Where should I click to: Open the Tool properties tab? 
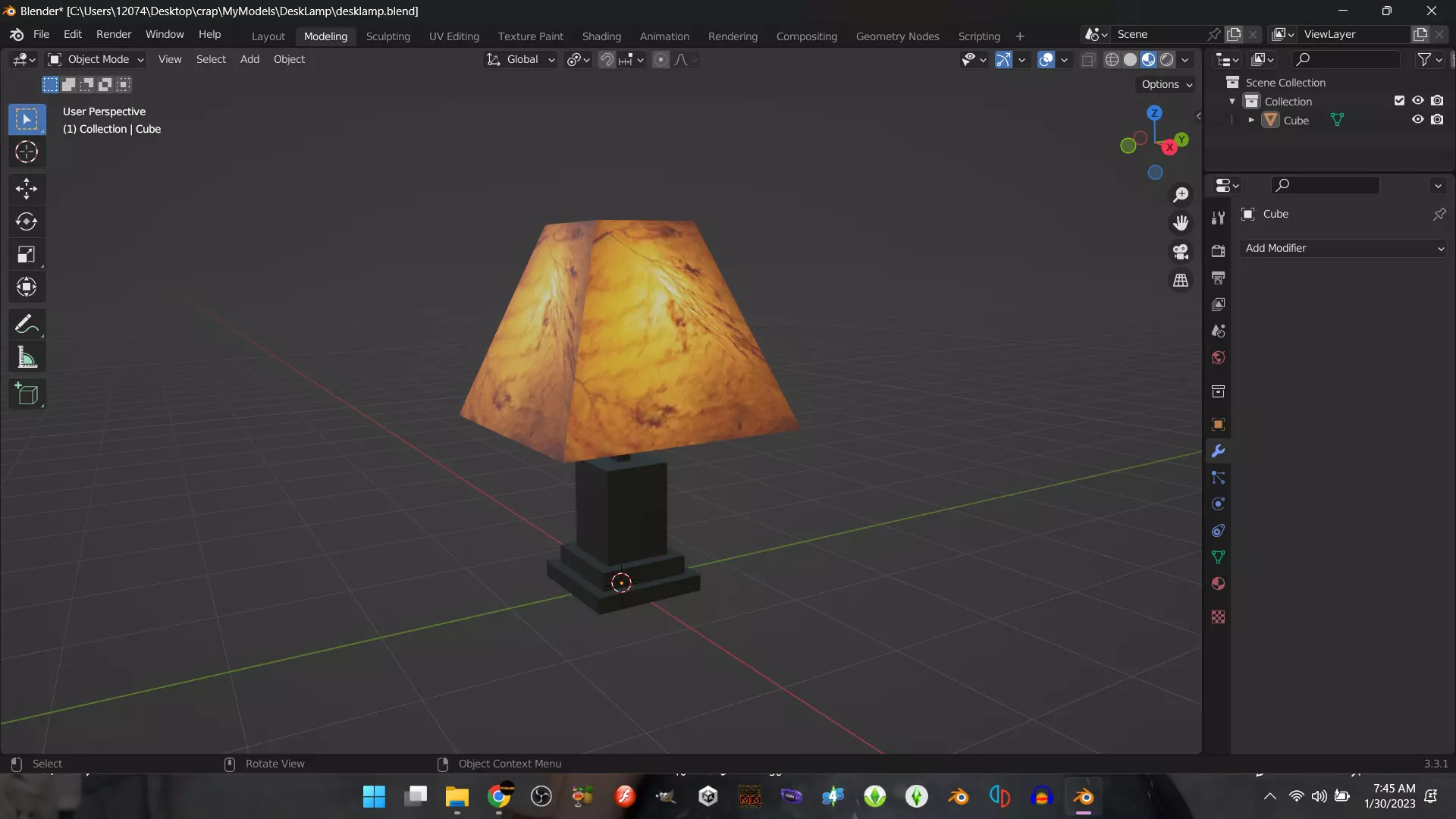tap(1218, 218)
